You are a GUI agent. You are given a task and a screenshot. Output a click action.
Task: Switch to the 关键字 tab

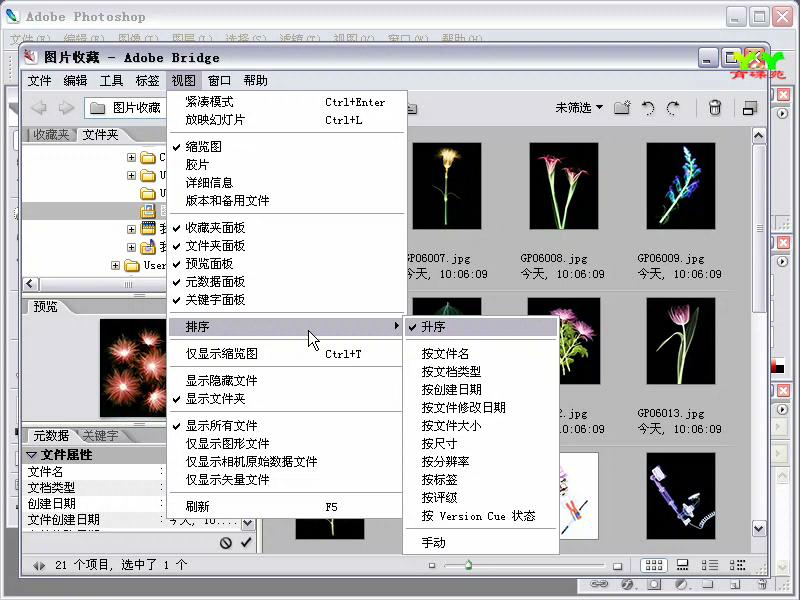tap(101, 436)
